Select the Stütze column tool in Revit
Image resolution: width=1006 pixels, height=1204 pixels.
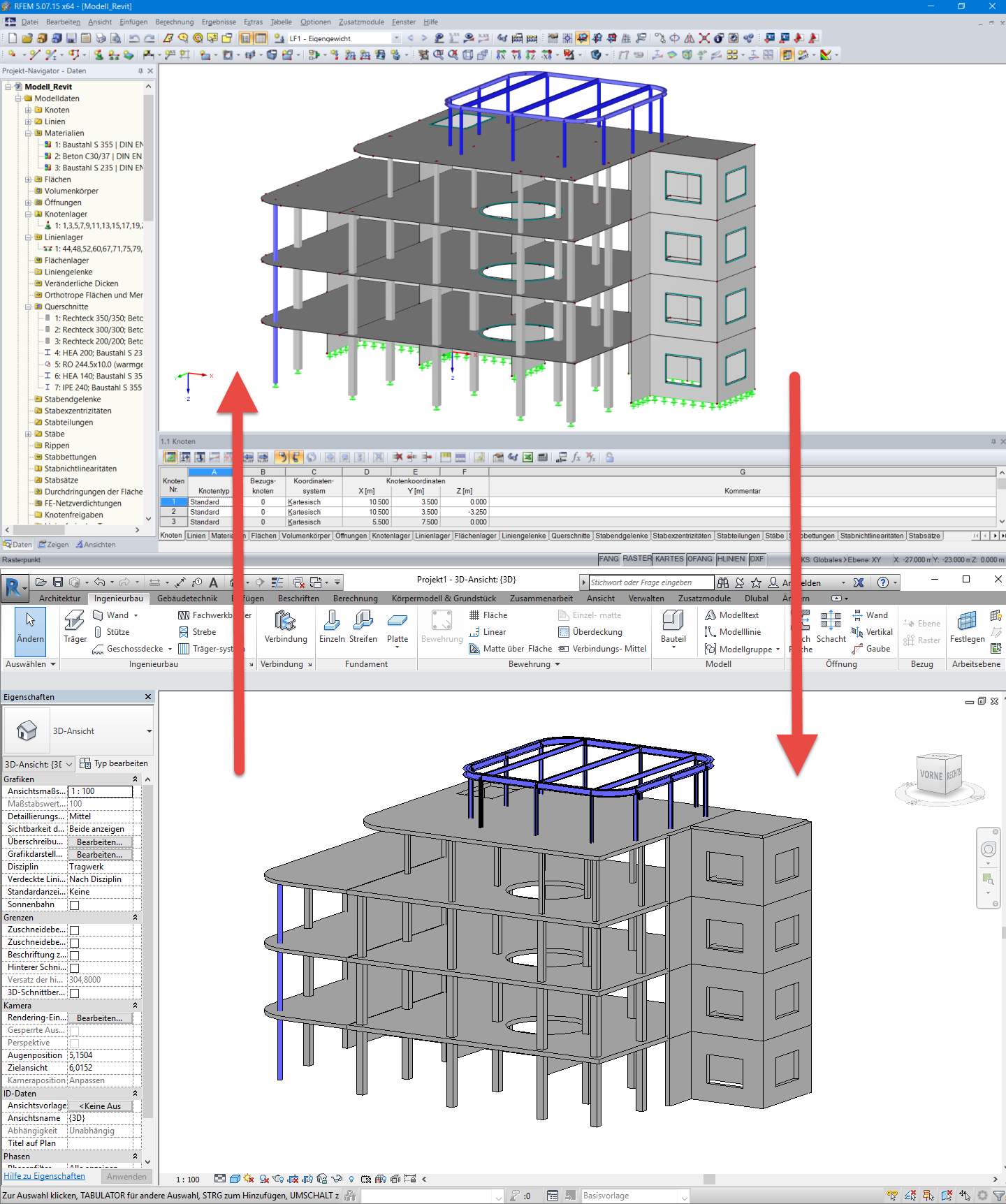112,632
